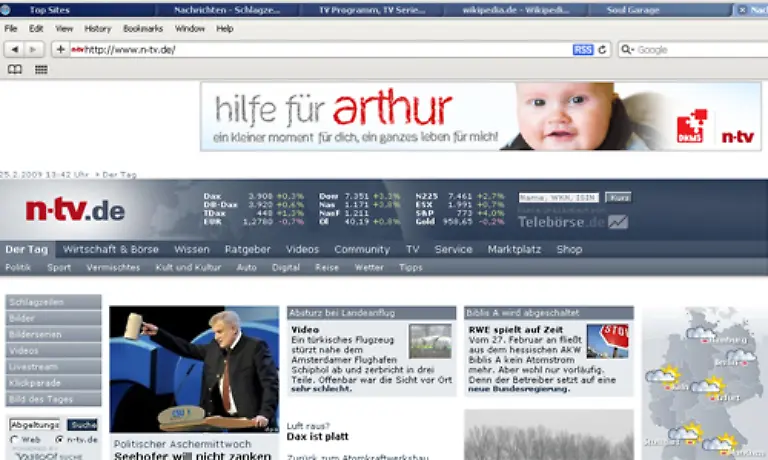This screenshot has height=460, width=768.
Task: Click the Name, WKN, ISIN stock search field
Action: [558, 197]
